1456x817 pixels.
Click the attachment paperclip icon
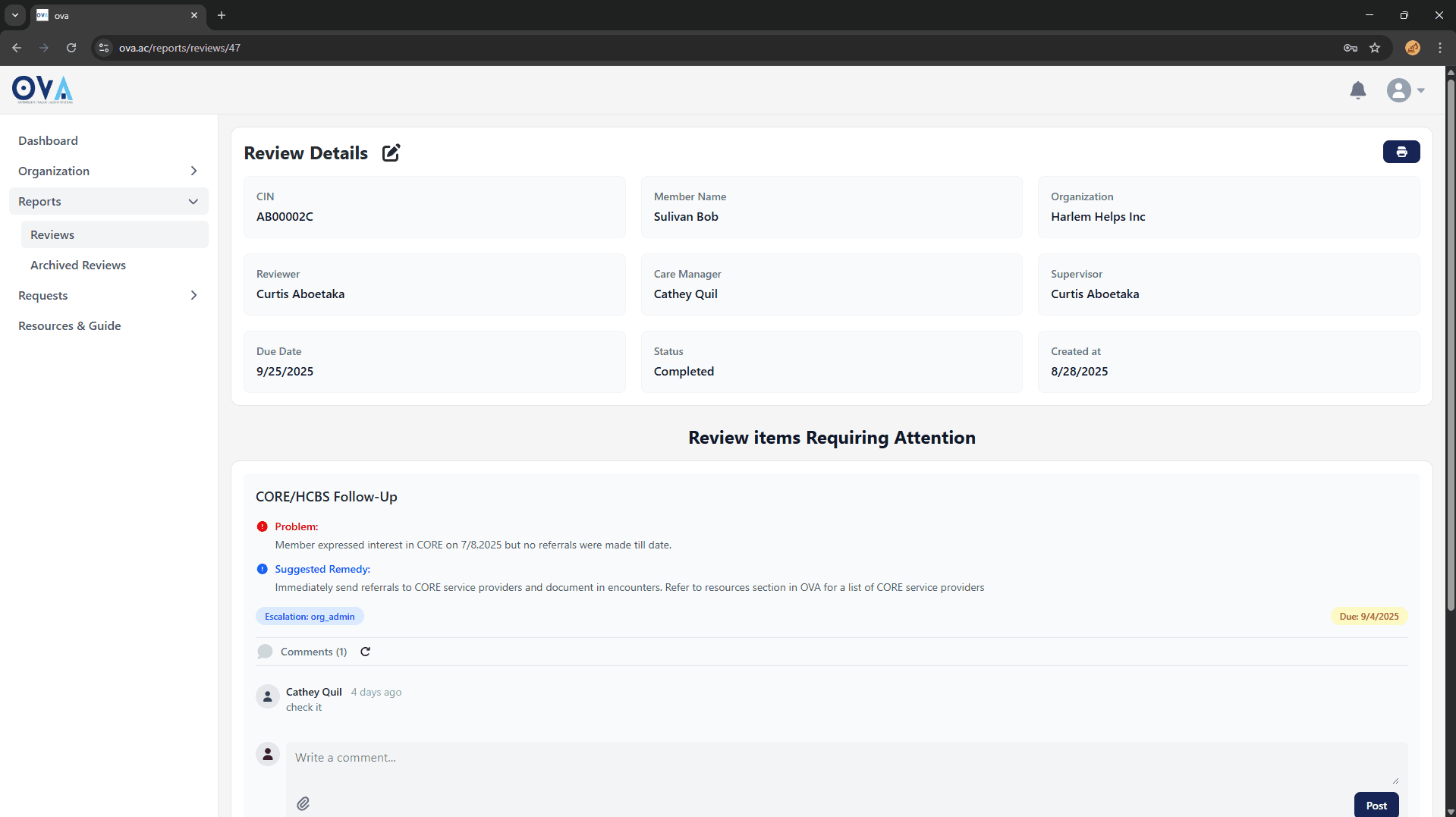pyautogui.click(x=303, y=803)
